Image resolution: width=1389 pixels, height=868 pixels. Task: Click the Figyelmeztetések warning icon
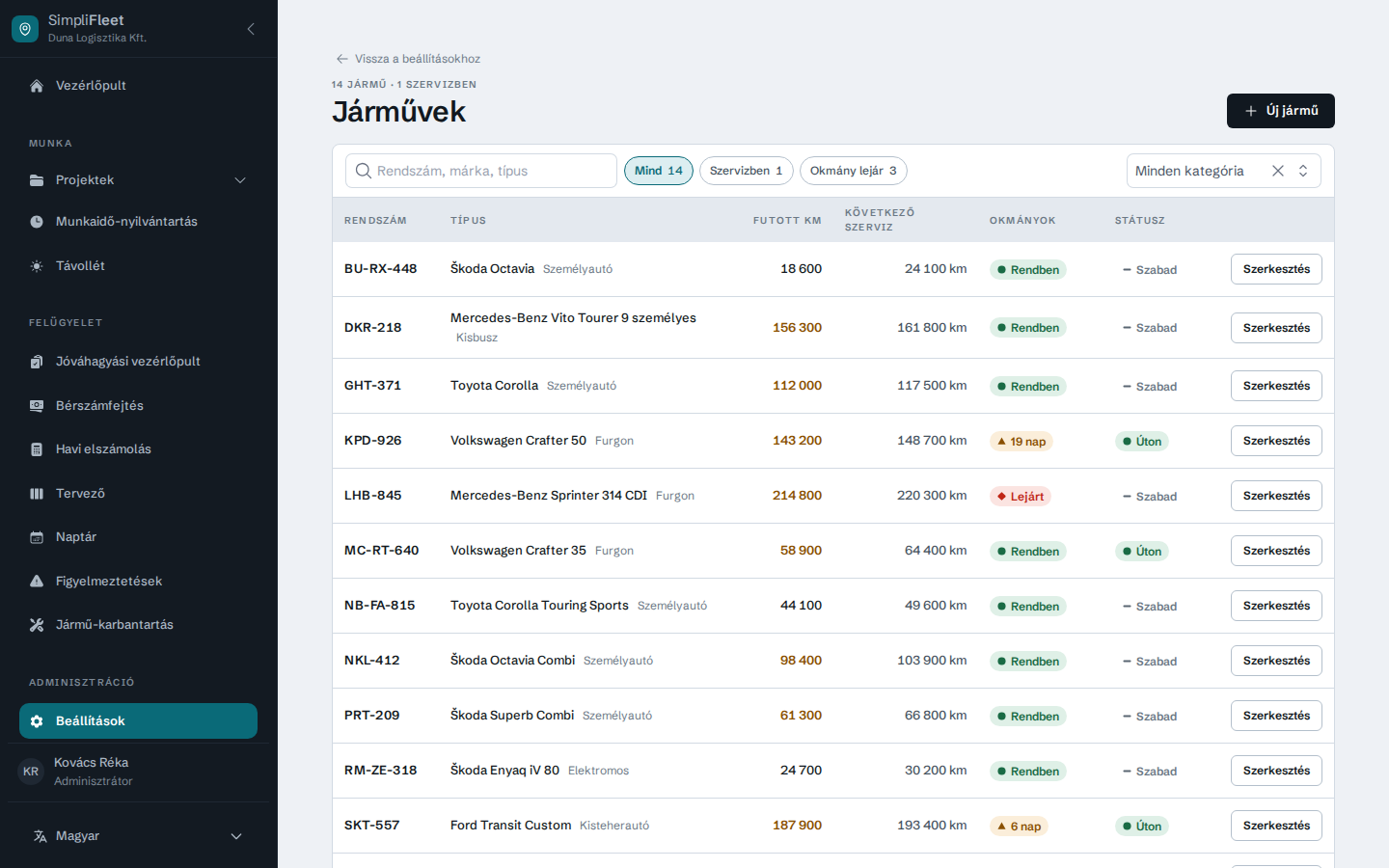pyautogui.click(x=37, y=582)
